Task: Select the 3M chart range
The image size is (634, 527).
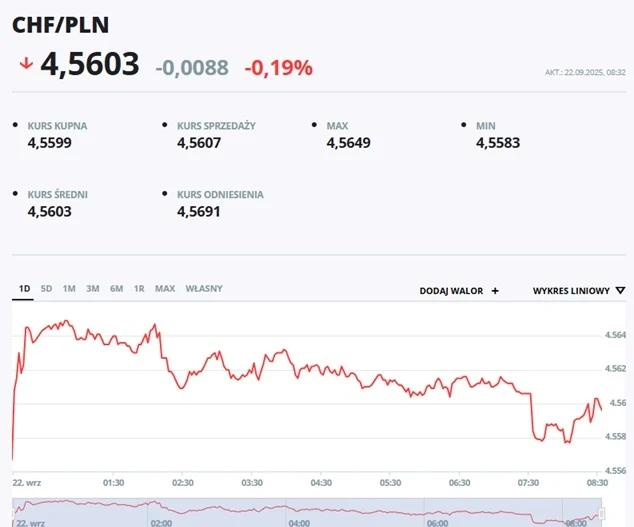Action: click(93, 289)
